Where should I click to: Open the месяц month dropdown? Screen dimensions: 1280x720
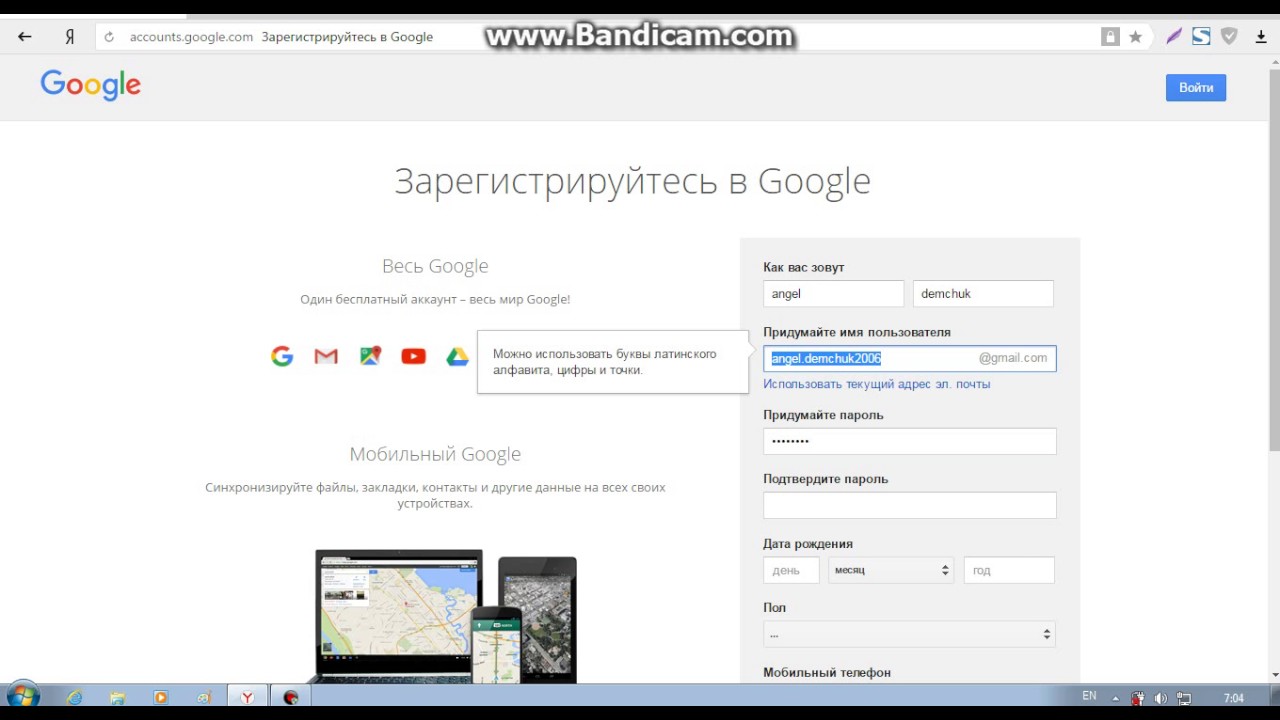click(891, 570)
